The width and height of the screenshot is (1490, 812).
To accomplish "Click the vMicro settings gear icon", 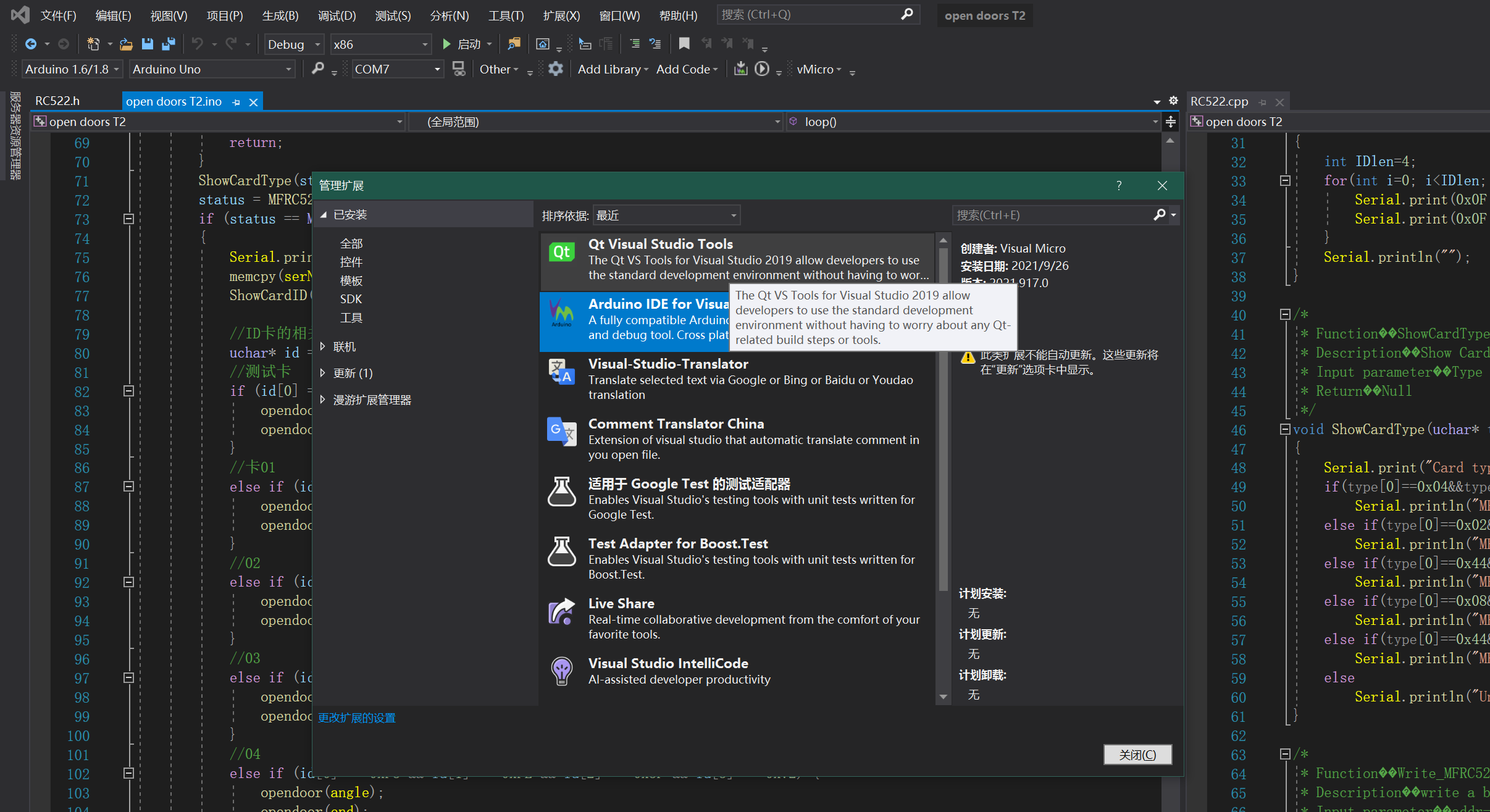I will [x=555, y=69].
